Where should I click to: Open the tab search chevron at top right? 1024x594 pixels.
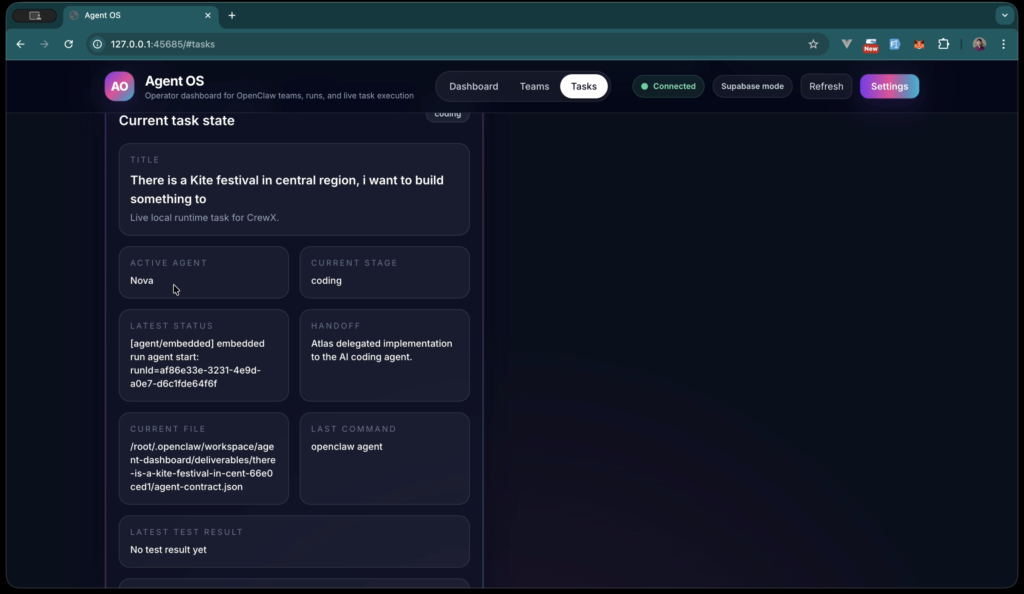tap(1004, 15)
